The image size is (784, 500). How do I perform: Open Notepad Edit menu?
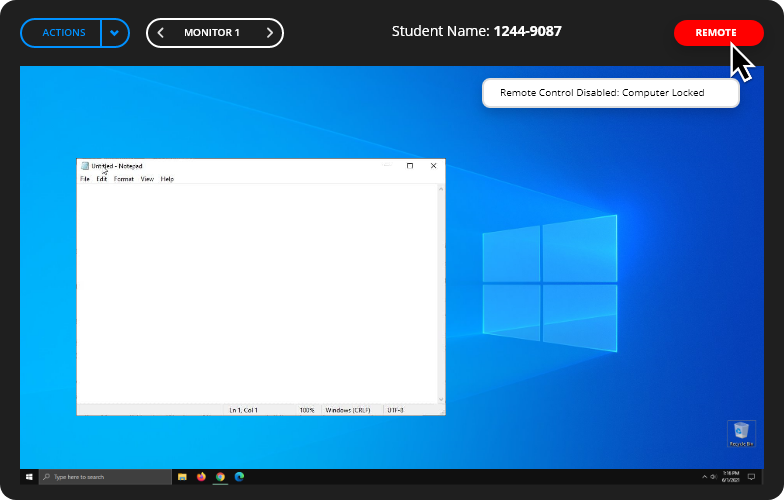pos(102,179)
